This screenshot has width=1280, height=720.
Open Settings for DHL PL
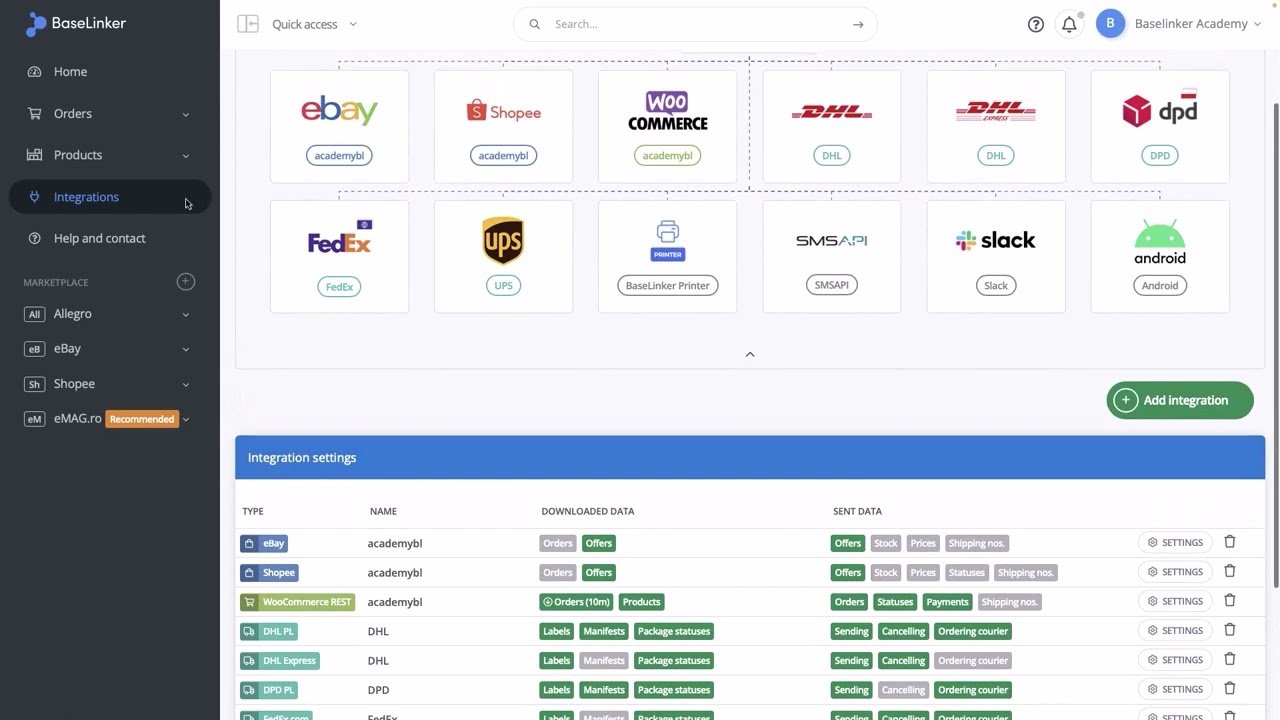pyautogui.click(x=1175, y=630)
